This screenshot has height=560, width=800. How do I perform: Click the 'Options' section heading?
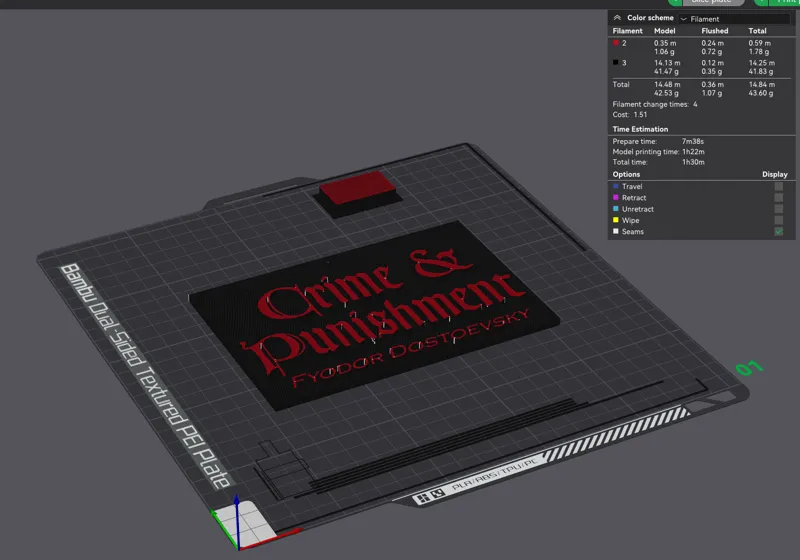pyautogui.click(x=626, y=174)
